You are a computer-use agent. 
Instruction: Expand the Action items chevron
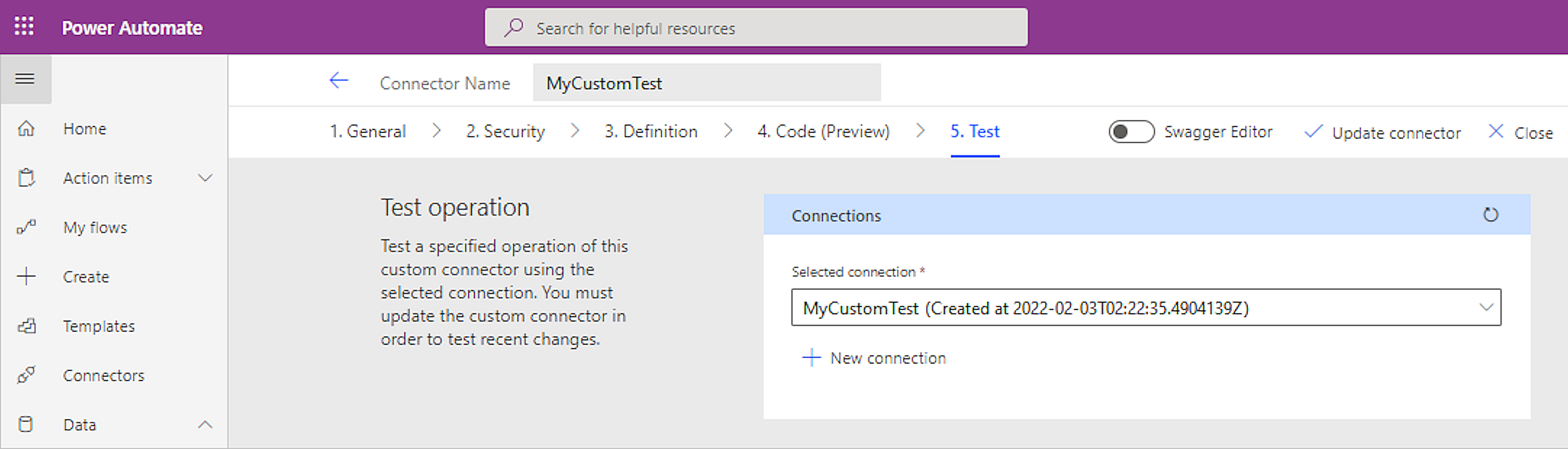[205, 178]
